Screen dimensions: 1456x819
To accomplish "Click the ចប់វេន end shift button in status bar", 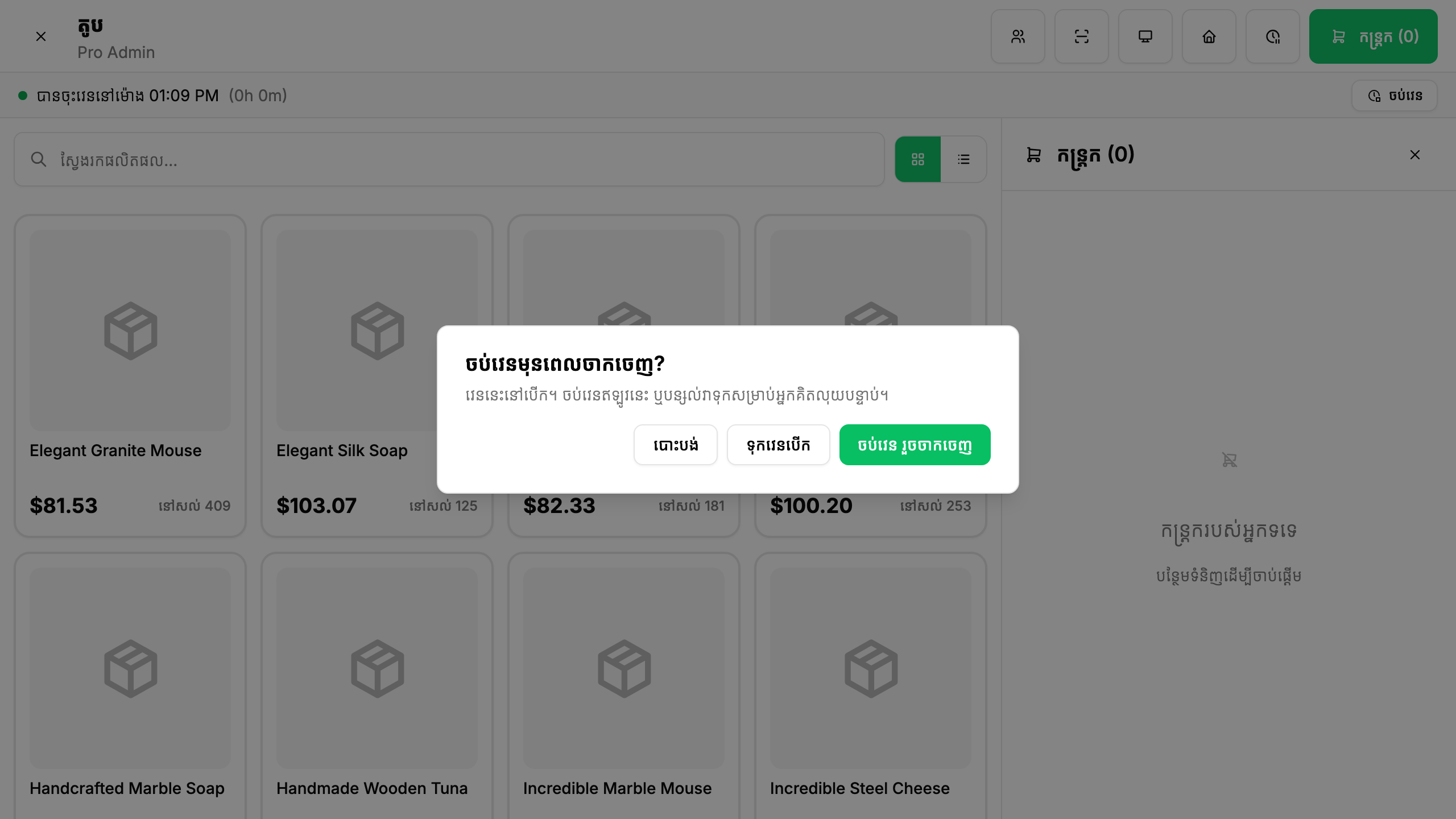I will [x=1395, y=96].
